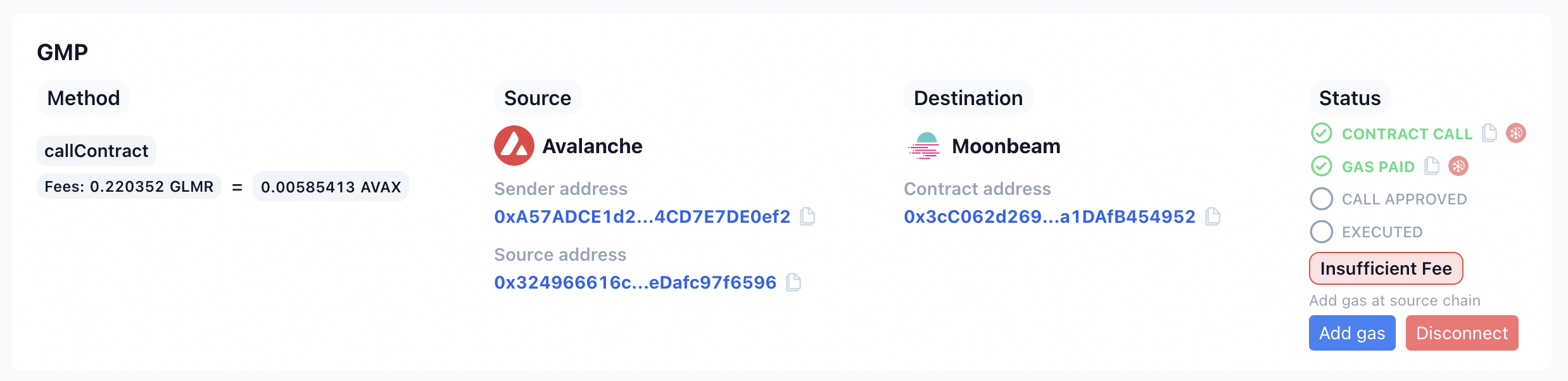Open source address 0x324966616c link
1568x381 pixels.
pos(635,282)
